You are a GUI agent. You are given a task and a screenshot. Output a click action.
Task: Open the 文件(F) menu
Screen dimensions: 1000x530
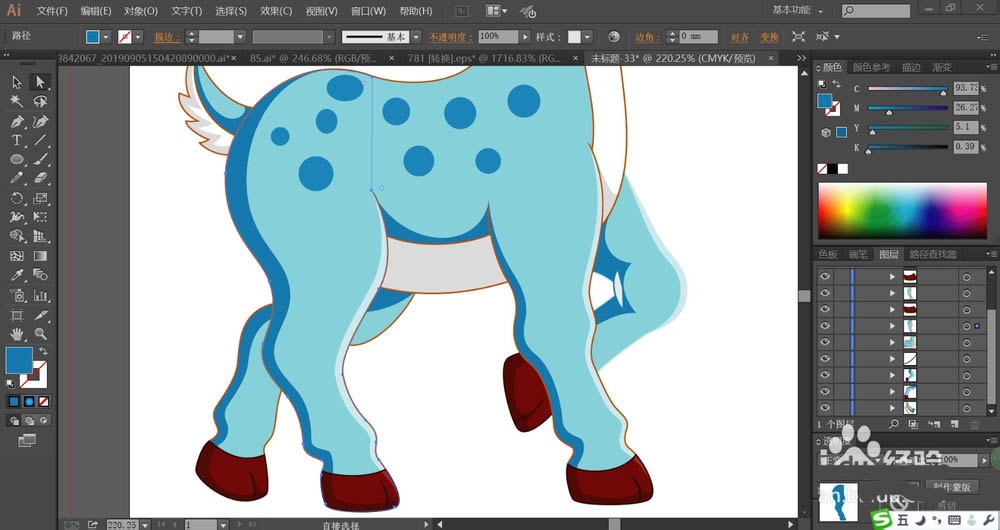pyautogui.click(x=52, y=11)
